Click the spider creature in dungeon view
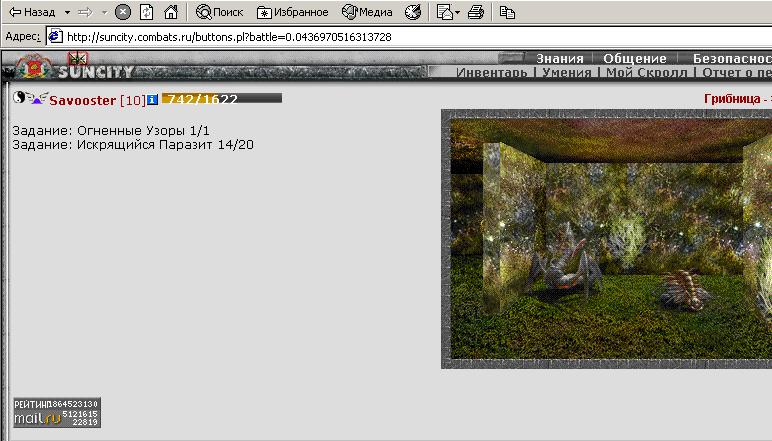This screenshot has height=441, width=772. [565, 268]
